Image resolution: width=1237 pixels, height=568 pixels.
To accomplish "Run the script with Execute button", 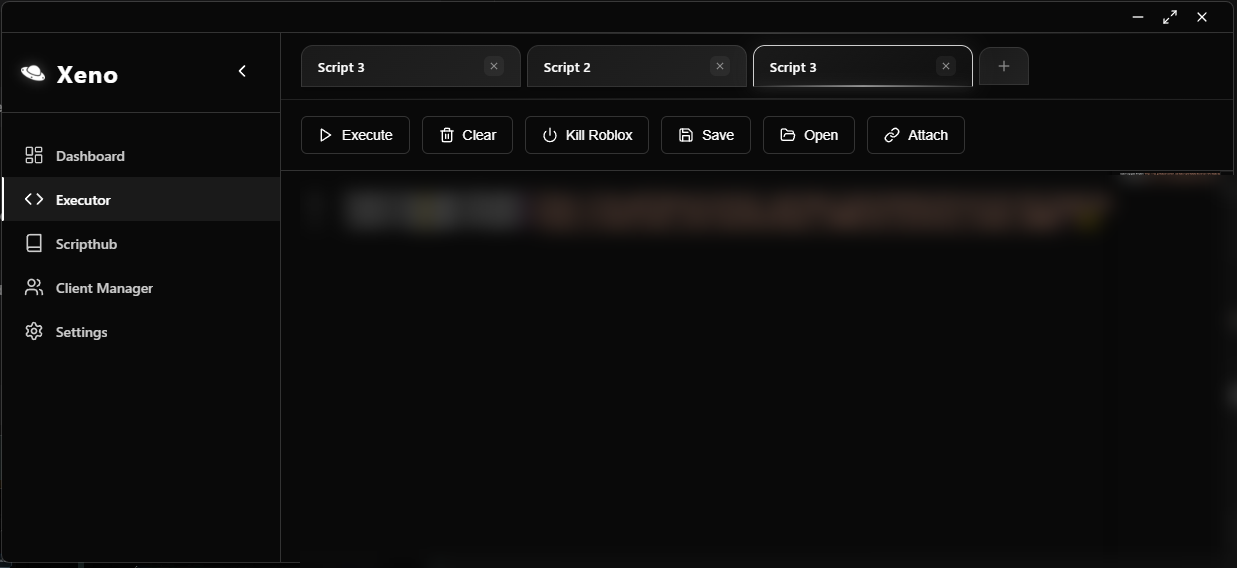I will pos(355,135).
